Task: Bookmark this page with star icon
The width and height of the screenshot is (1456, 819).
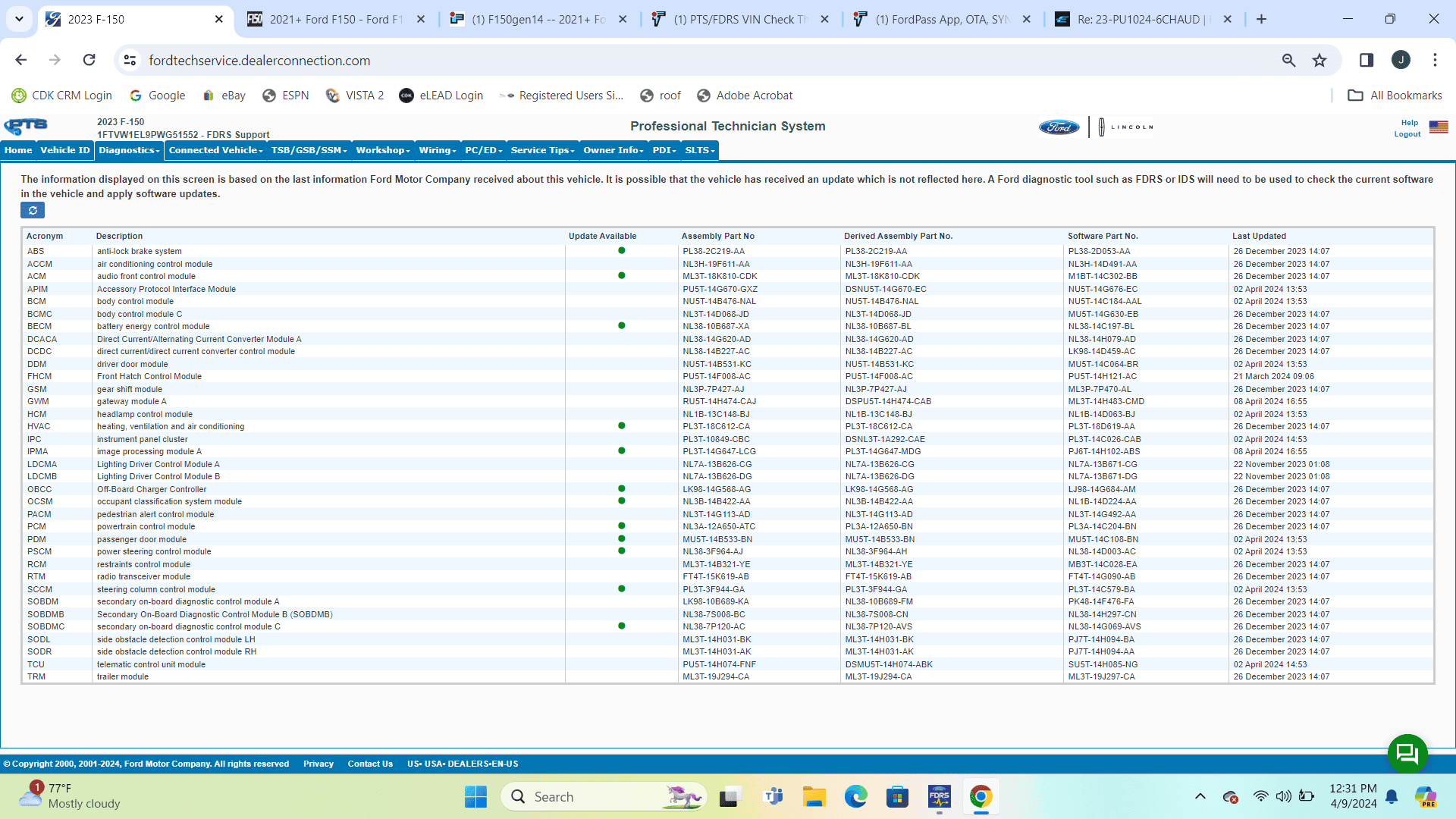Action: [1319, 61]
